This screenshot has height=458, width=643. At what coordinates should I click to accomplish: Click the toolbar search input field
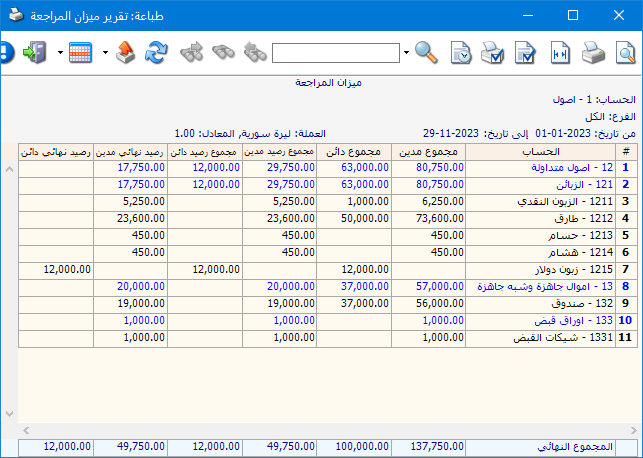pyautogui.click(x=336, y=53)
